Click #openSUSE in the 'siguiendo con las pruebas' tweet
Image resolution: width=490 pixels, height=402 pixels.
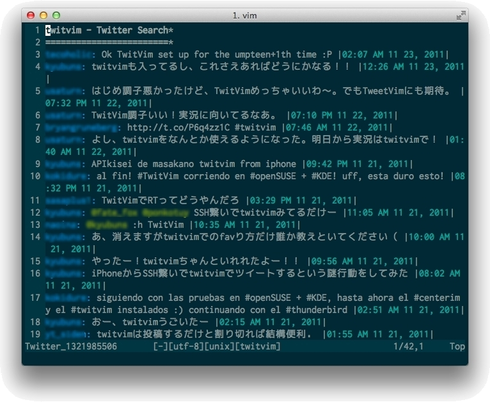click(268, 298)
